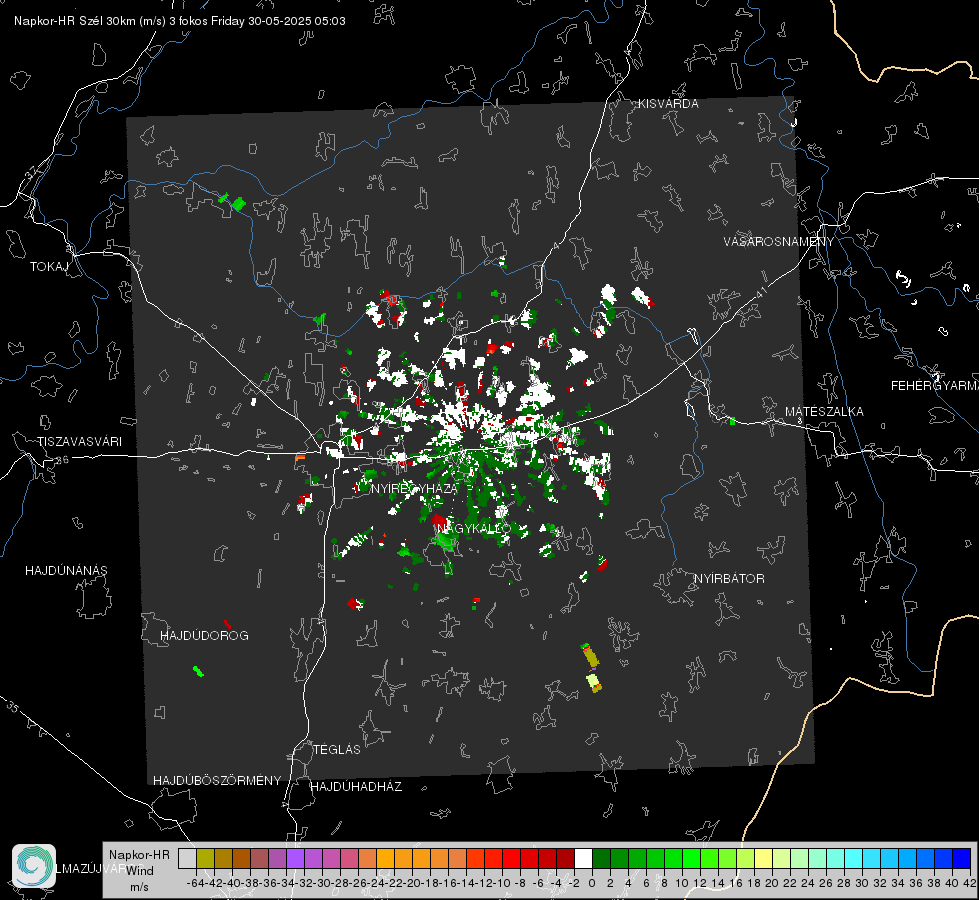
Task: Click the VÁSÁROSNAMÉNY map label
Action: pos(779,242)
